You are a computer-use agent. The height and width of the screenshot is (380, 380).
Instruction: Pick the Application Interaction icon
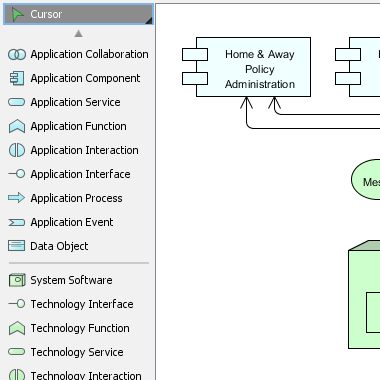click(x=17, y=150)
